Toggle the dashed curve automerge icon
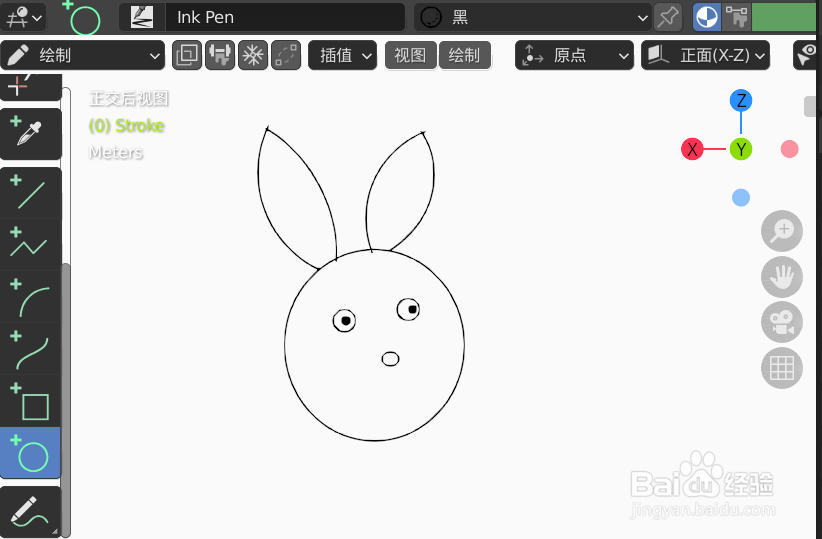This screenshot has height=539, width=822. point(286,55)
